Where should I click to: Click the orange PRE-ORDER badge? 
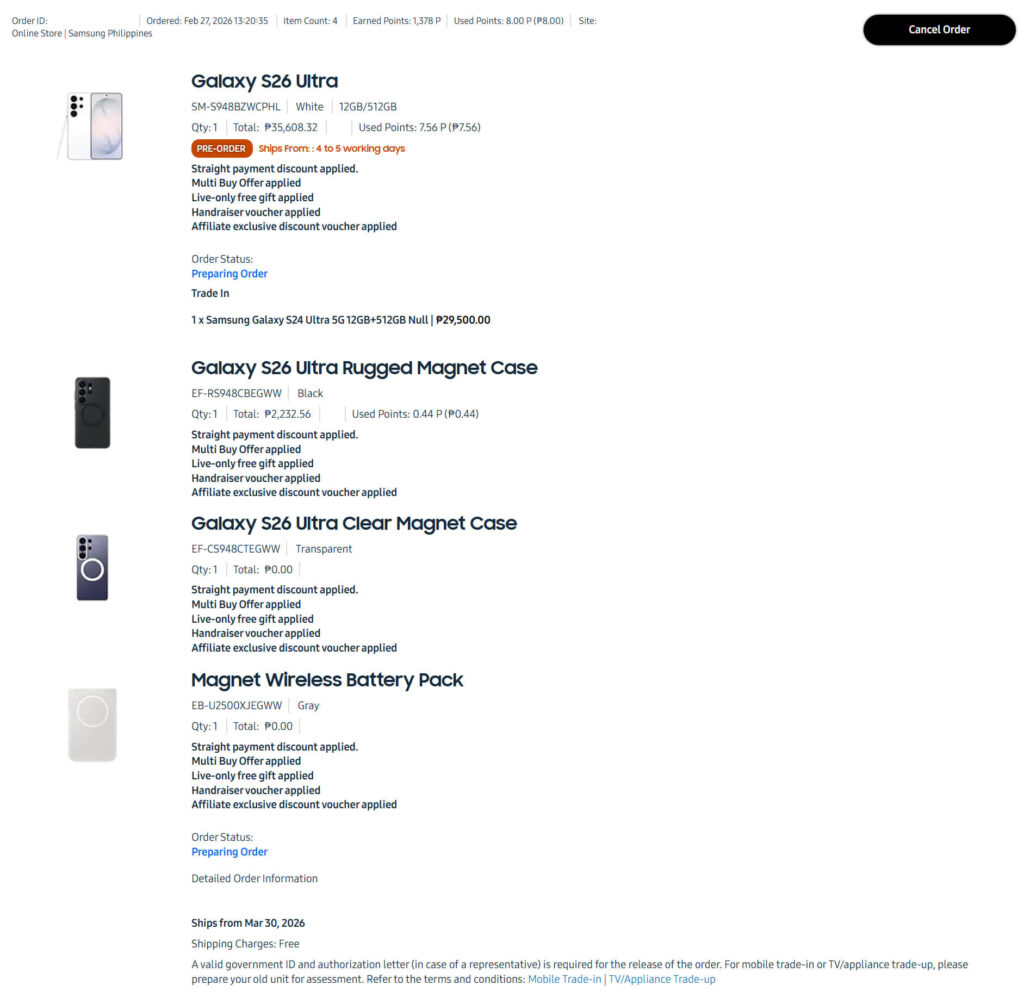pos(221,148)
